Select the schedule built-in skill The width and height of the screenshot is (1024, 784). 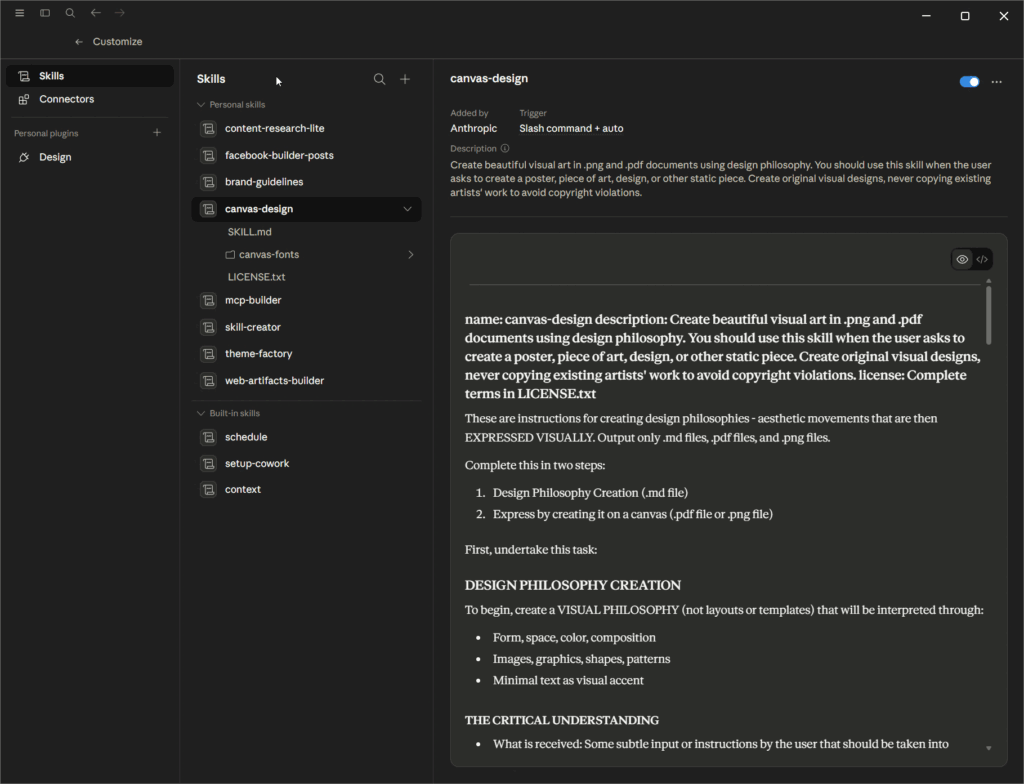pos(306,437)
